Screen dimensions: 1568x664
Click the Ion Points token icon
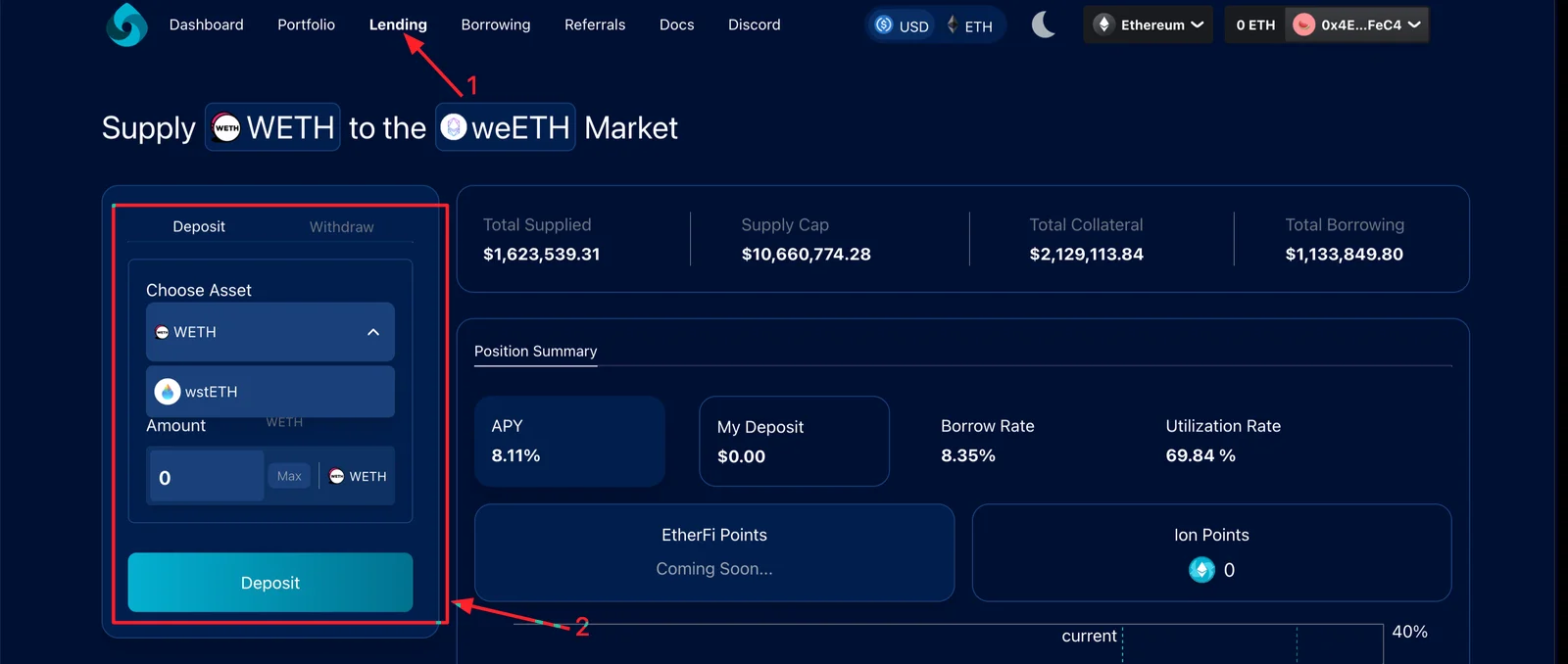(1201, 569)
